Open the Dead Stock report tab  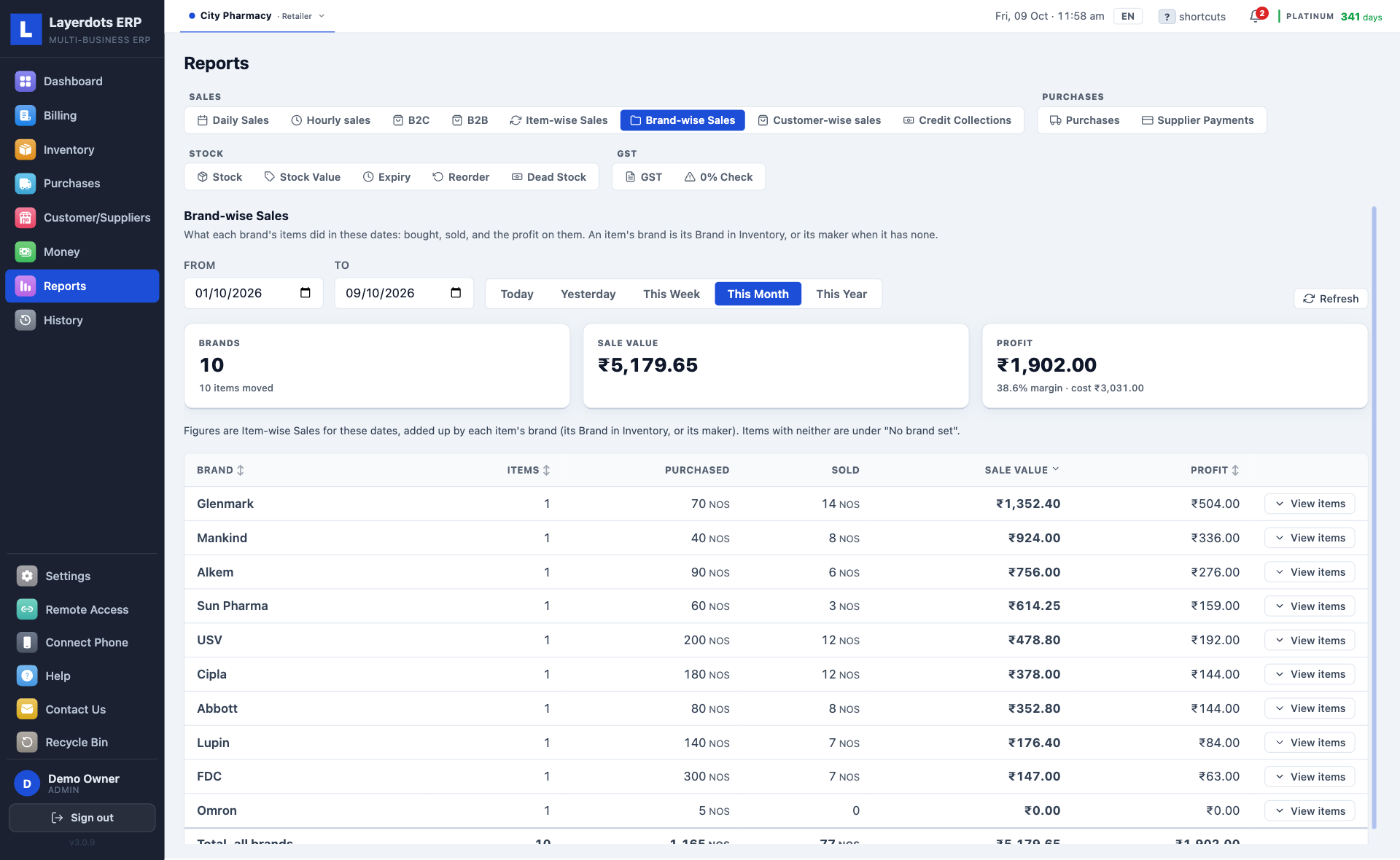[x=548, y=177]
